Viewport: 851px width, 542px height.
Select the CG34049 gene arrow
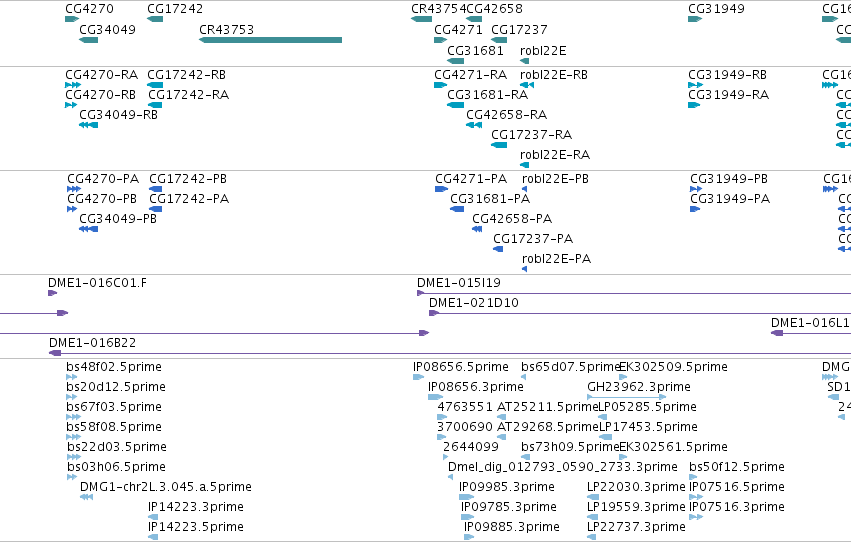click(88, 40)
